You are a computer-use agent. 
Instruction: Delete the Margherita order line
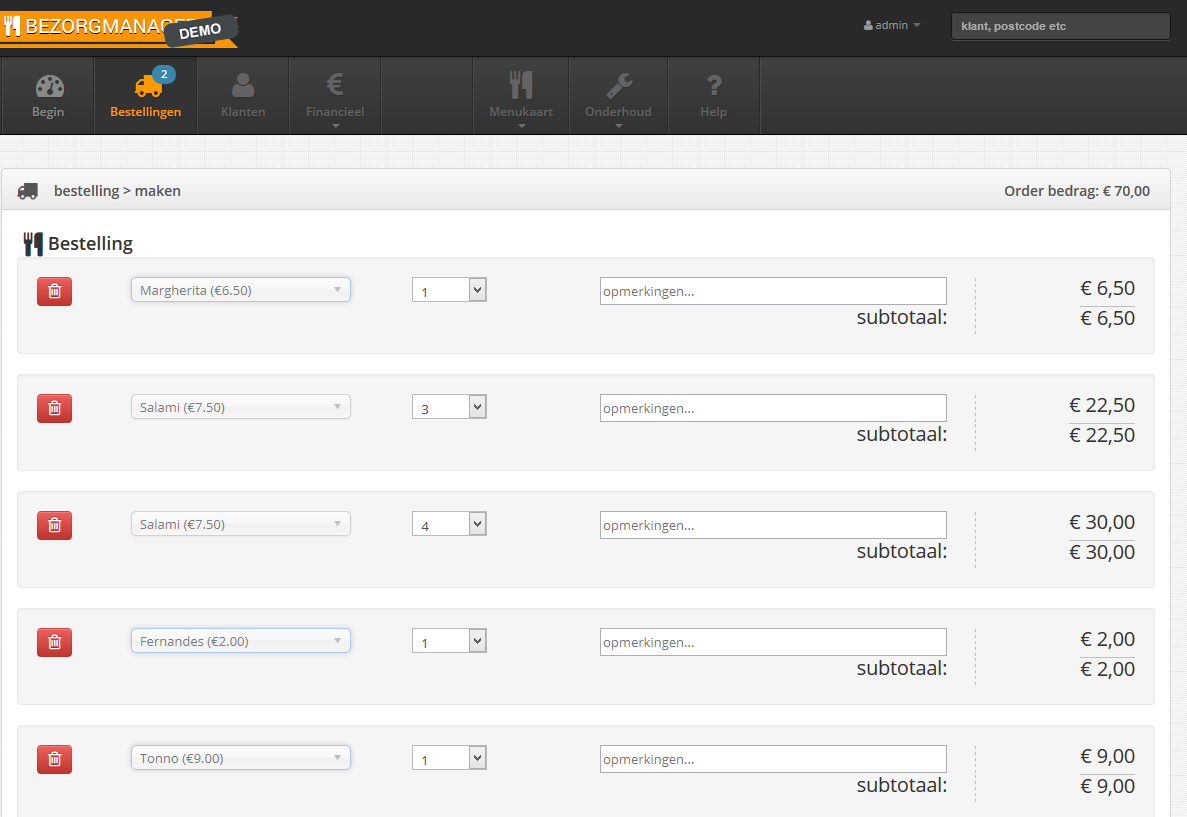(55, 292)
